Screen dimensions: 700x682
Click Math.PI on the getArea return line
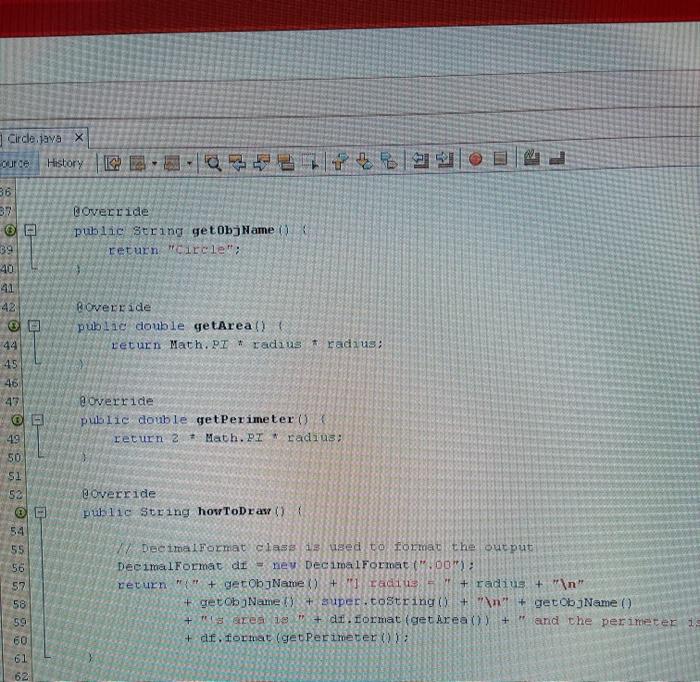[x=199, y=345]
